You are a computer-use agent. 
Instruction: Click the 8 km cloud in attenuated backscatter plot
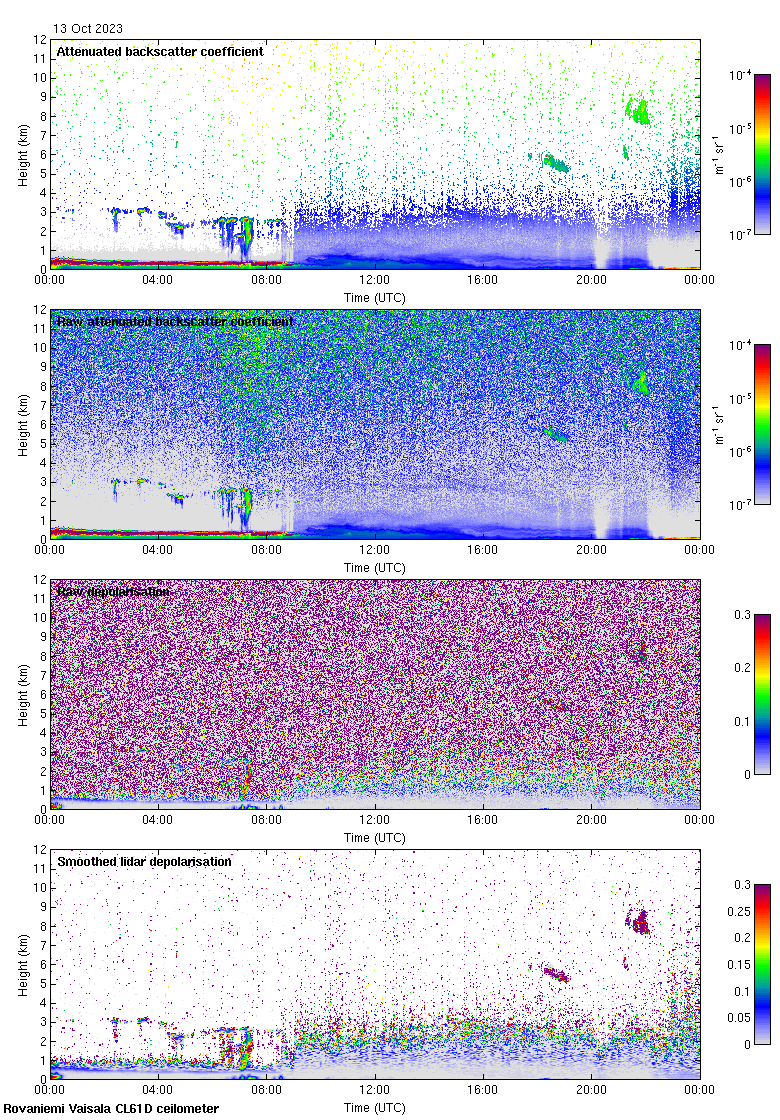tap(637, 111)
